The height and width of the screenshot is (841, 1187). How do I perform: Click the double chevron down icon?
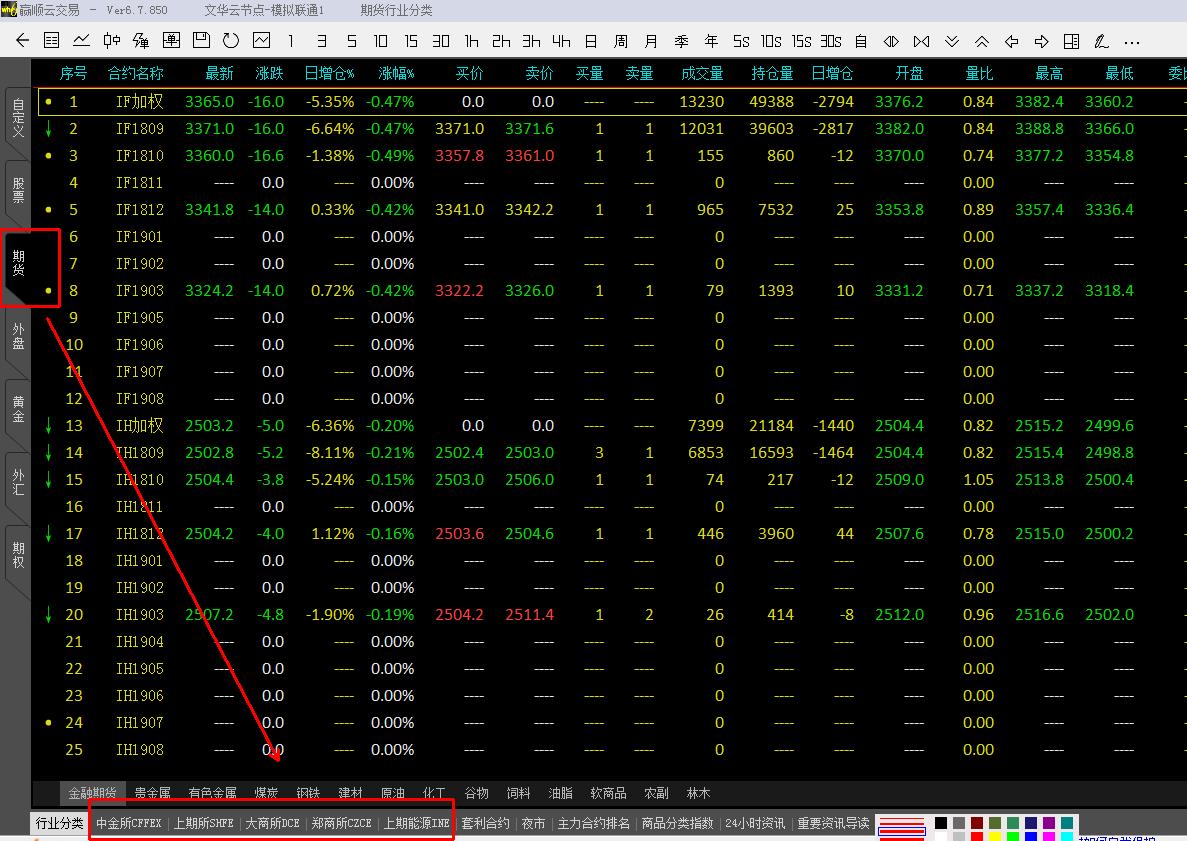coord(951,41)
